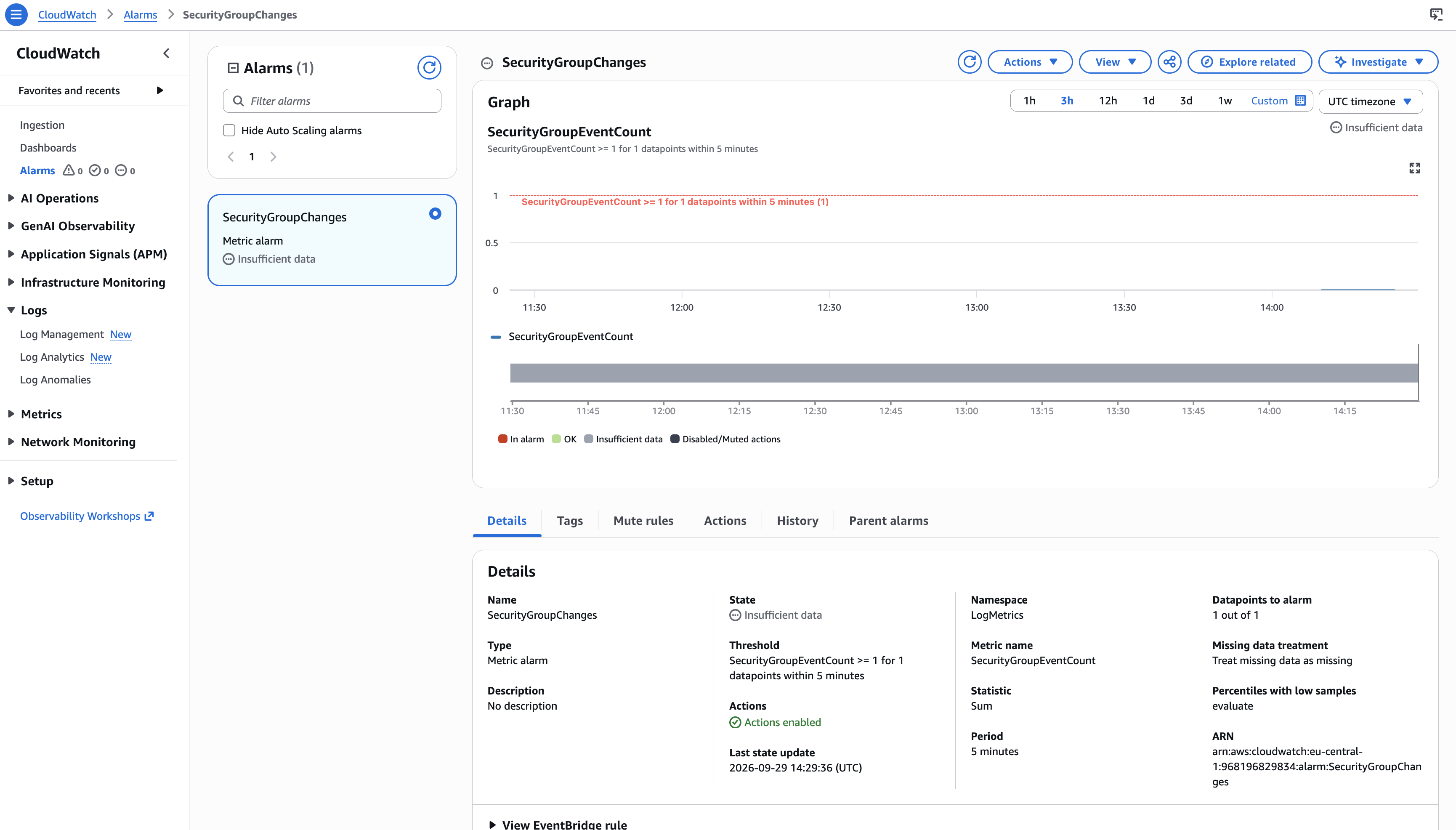Click the OK count indicator in sidebar
Screen dimensions: 1456x830
pyautogui.click(x=98, y=170)
